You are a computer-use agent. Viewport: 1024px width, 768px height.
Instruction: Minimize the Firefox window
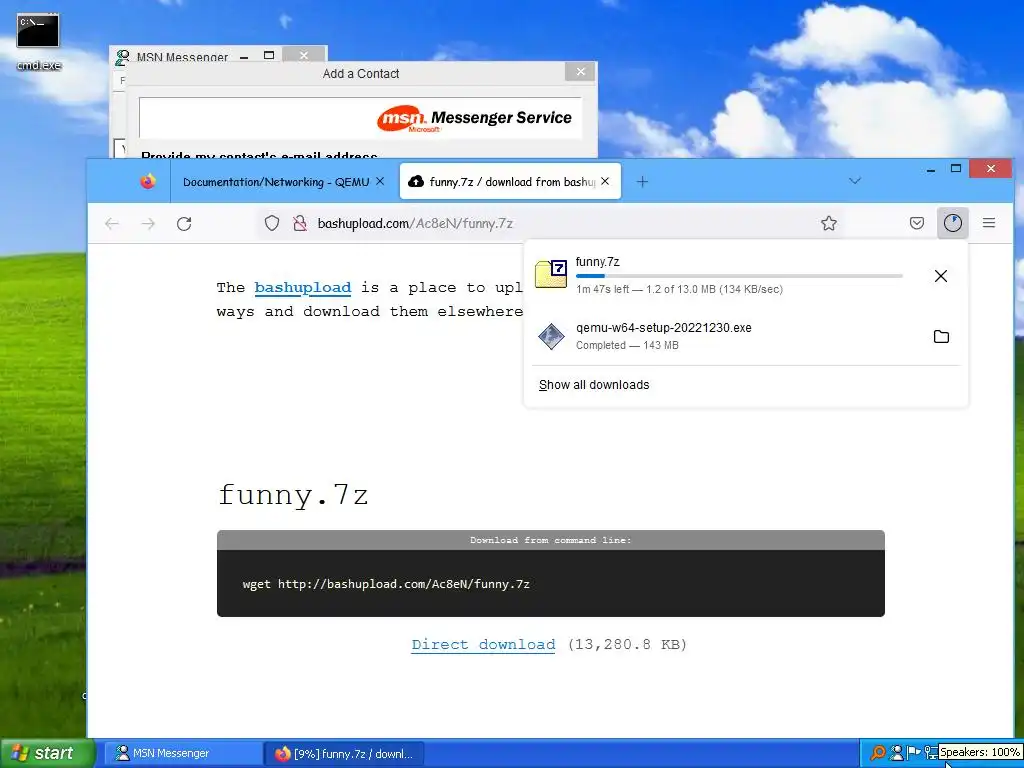(x=931, y=170)
